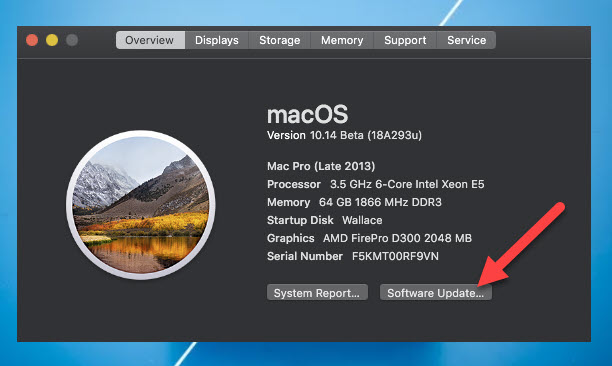Click the macOS High Sierra artwork icon

pyautogui.click(x=141, y=205)
